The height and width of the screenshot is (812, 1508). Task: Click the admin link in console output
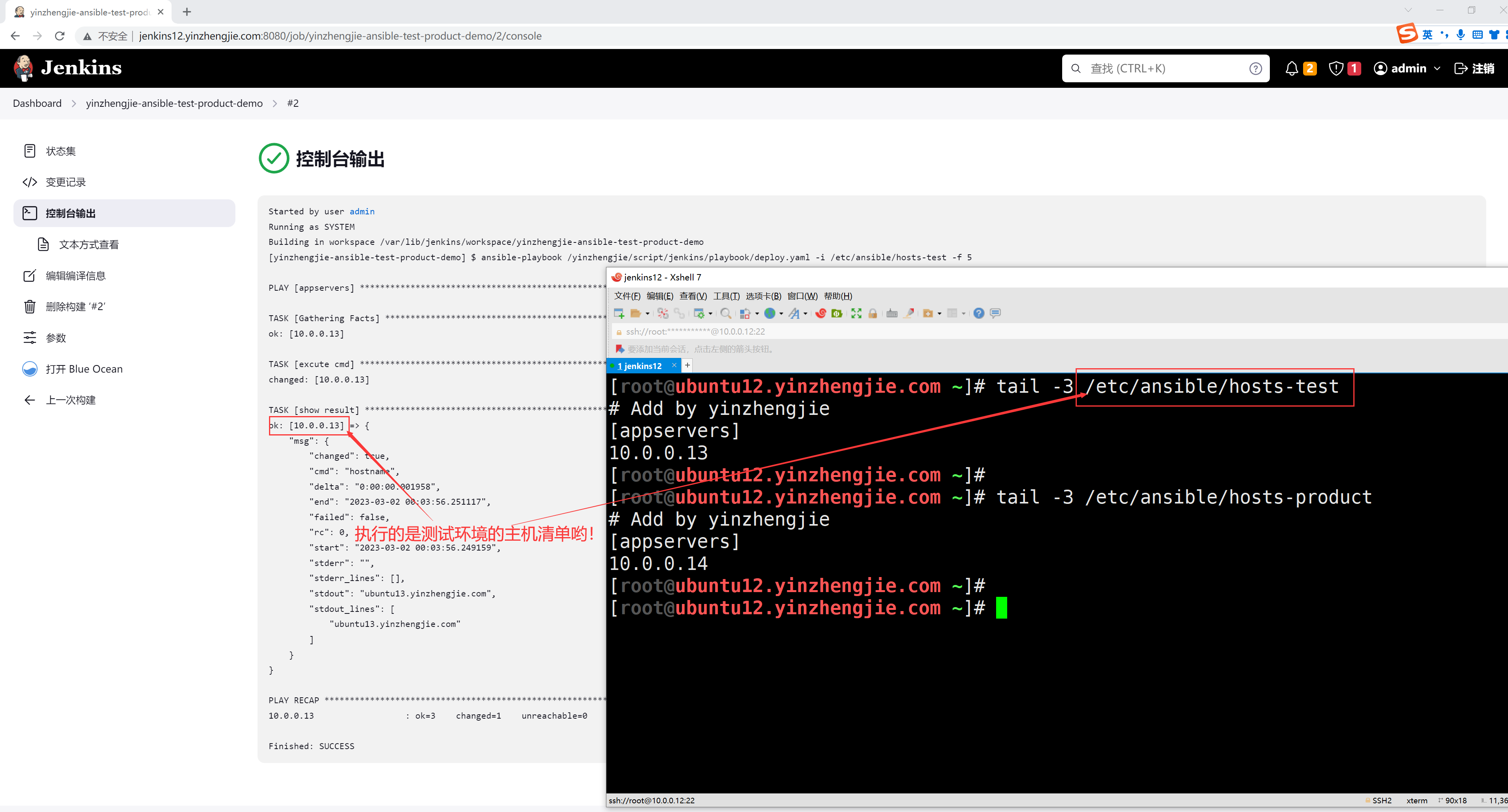click(x=362, y=211)
